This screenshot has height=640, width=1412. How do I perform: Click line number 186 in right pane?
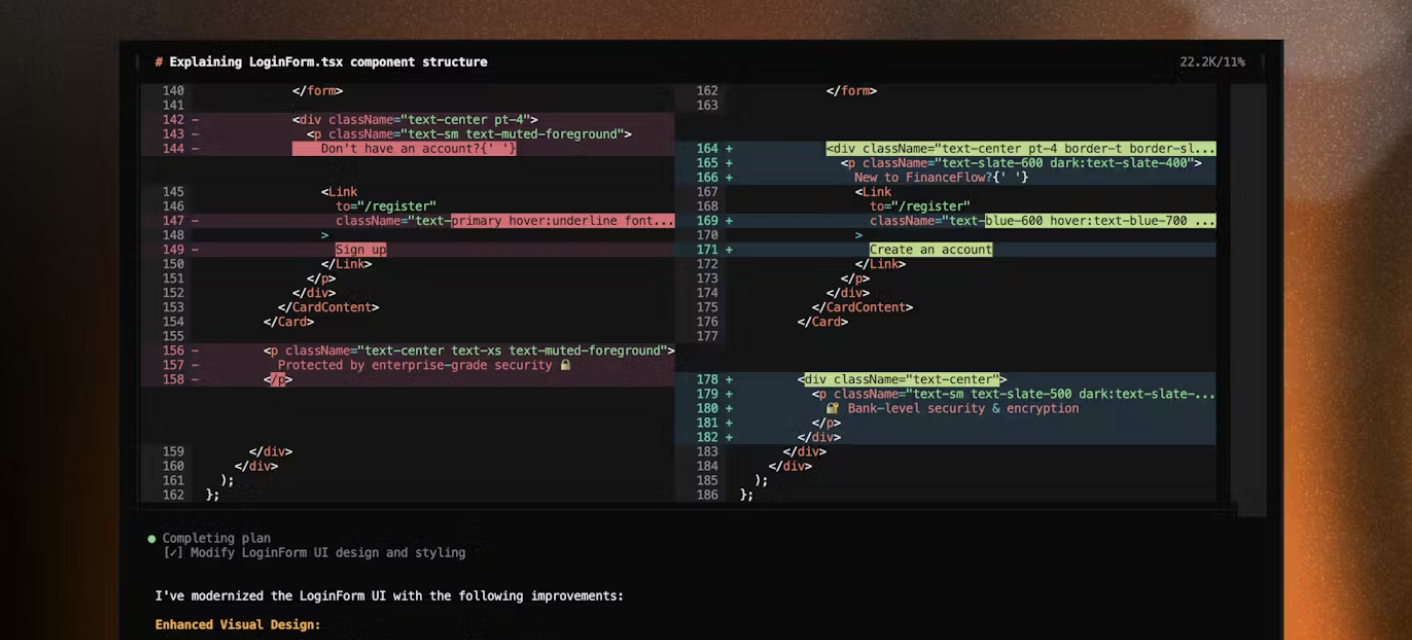tap(707, 495)
